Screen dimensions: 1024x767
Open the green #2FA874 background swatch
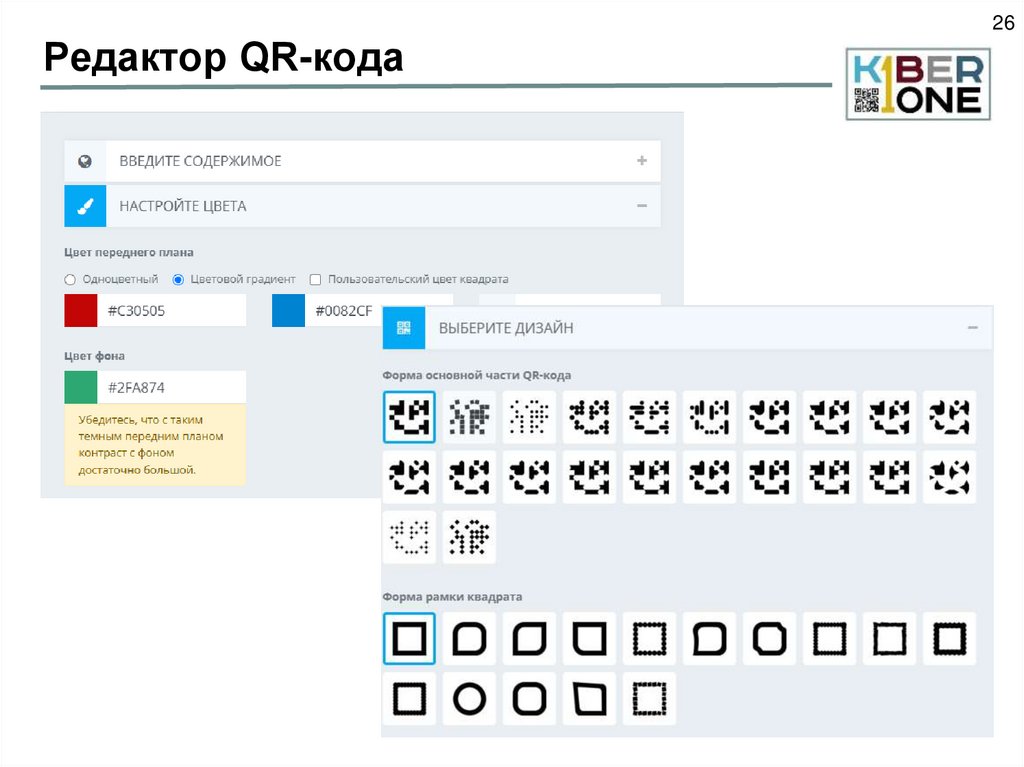[81, 387]
